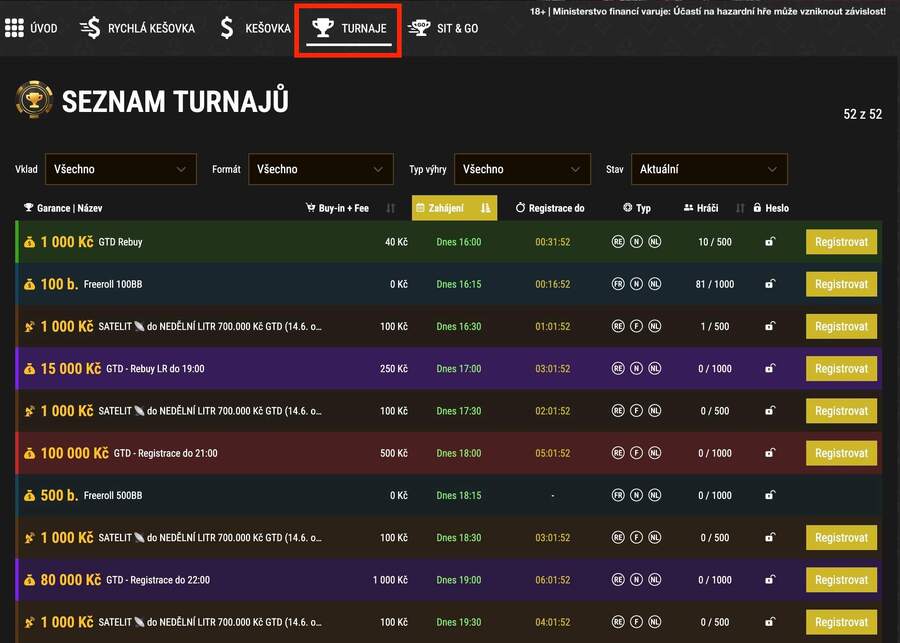Click the 52 z 52 tournament counter
The image size is (900, 643).
click(x=862, y=114)
